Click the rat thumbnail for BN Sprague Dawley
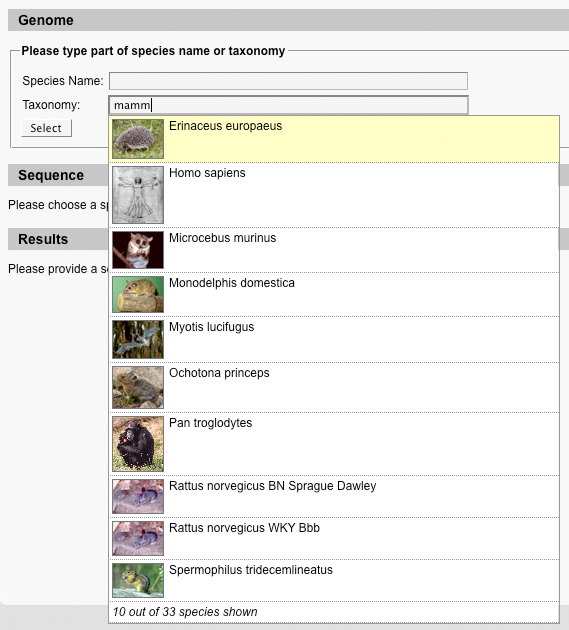Image resolution: width=569 pixels, height=630 pixels. (138, 496)
